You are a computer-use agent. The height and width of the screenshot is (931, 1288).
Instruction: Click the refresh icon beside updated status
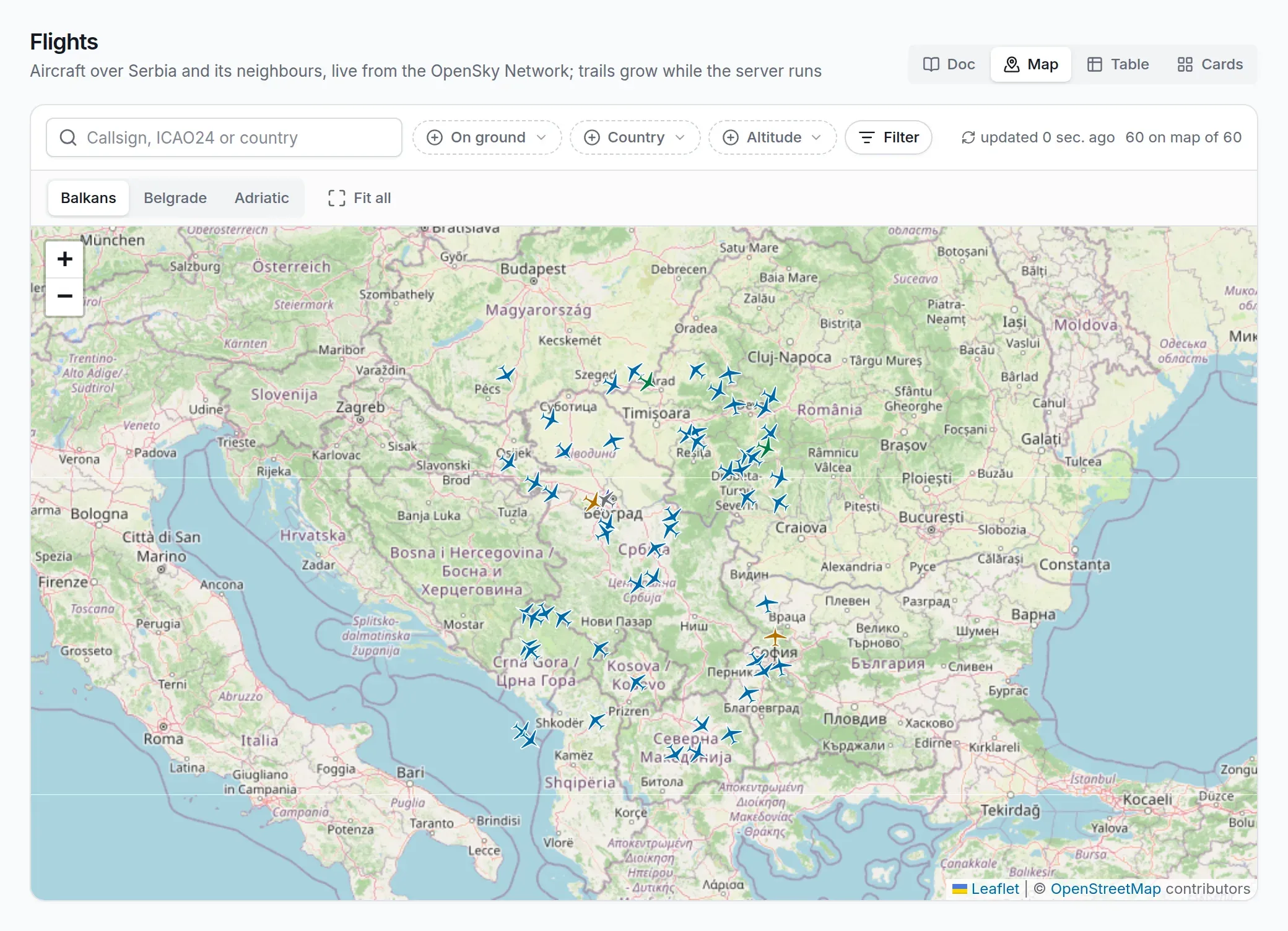968,137
